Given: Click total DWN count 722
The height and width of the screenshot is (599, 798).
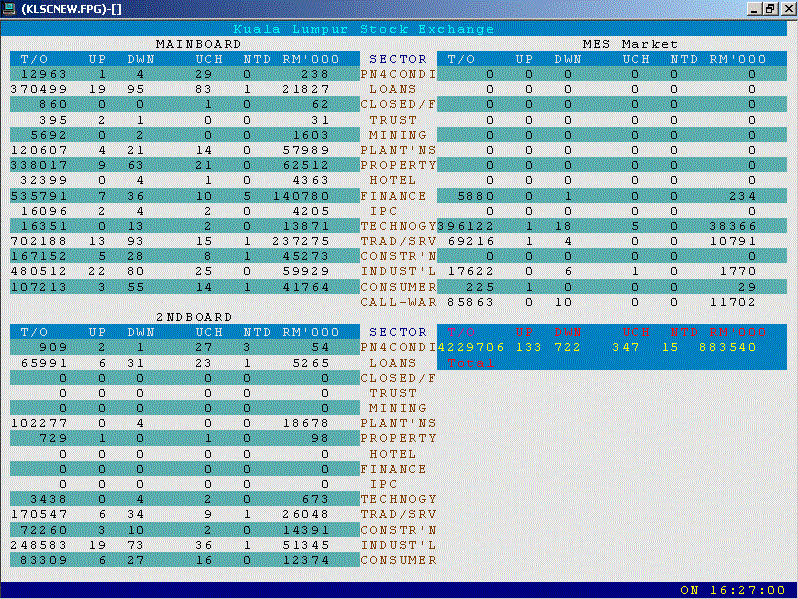Looking at the screenshot, I should [x=568, y=347].
